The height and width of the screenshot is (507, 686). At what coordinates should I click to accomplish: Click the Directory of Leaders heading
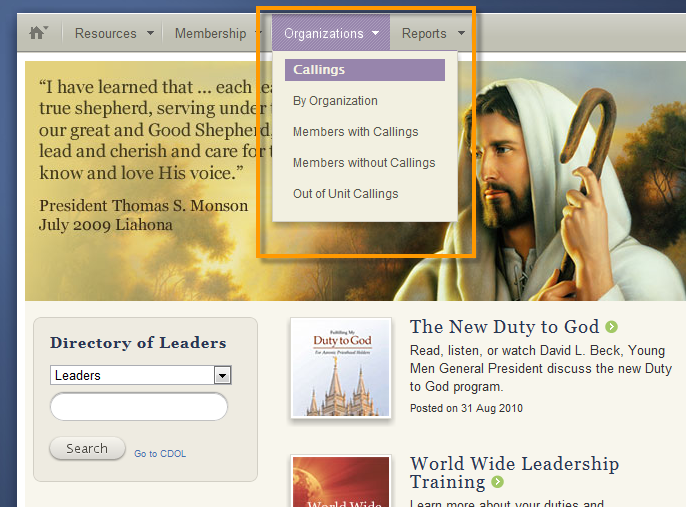coord(138,343)
